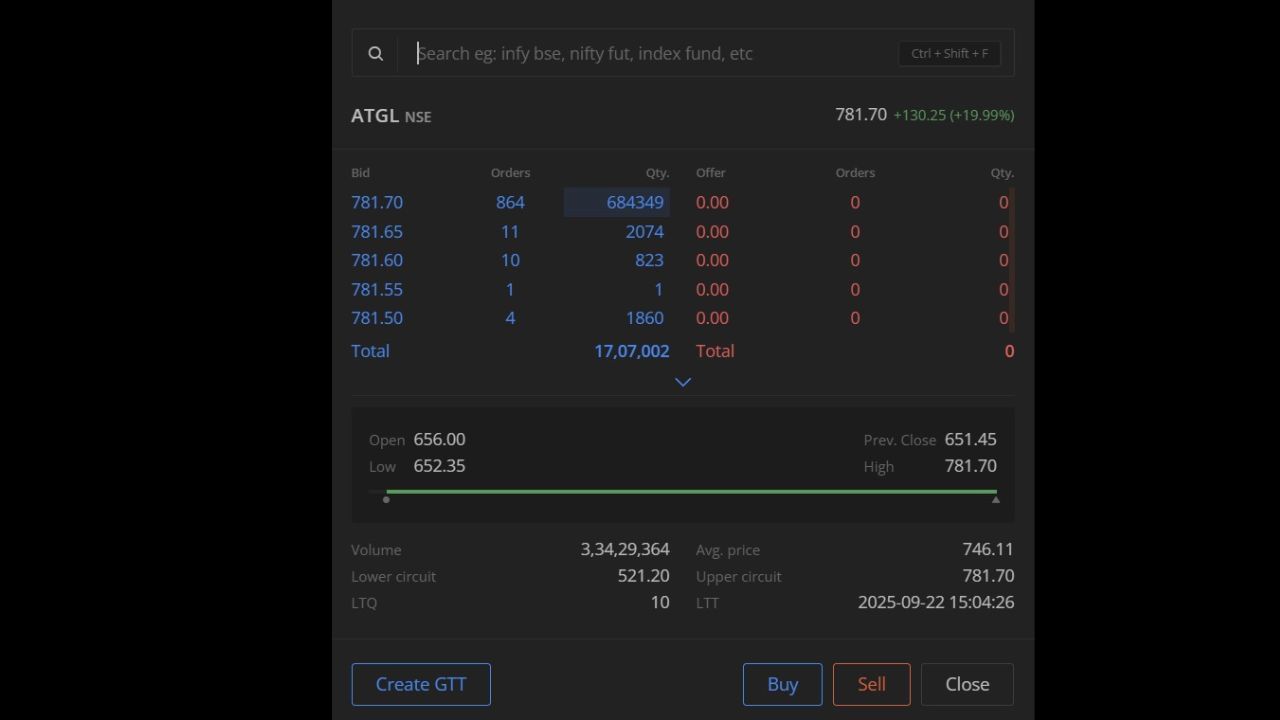1280x720 pixels.
Task: Click the first offer price 0.00
Action: point(712,202)
